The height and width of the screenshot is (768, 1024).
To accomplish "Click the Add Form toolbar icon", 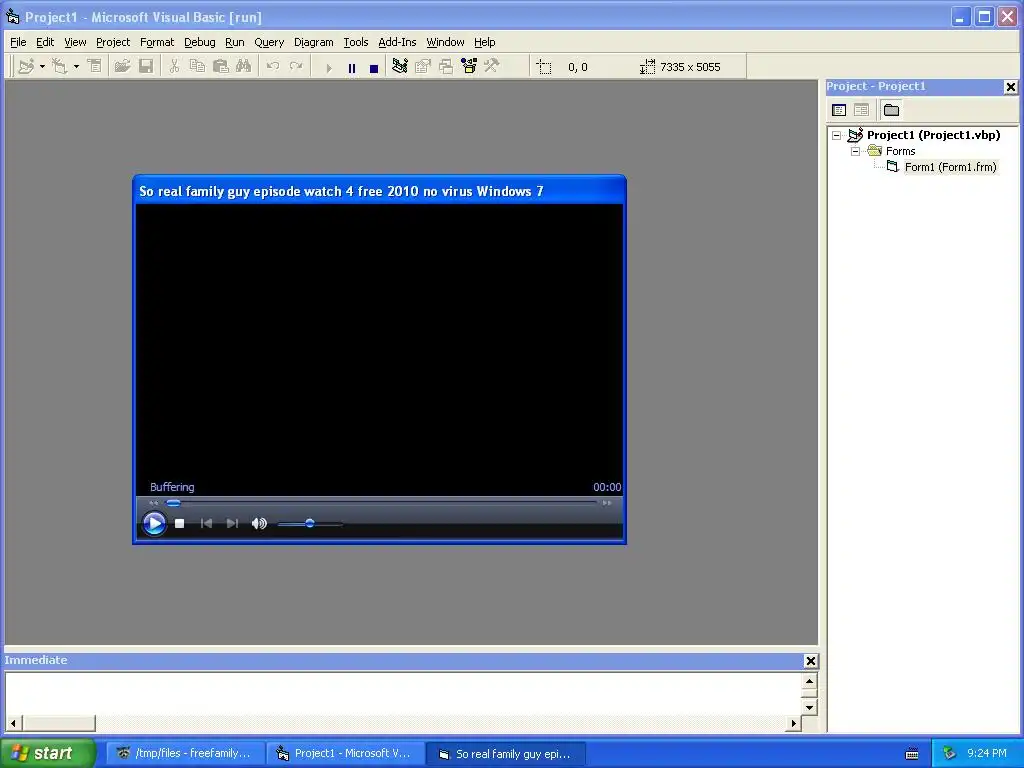I will 59,66.
